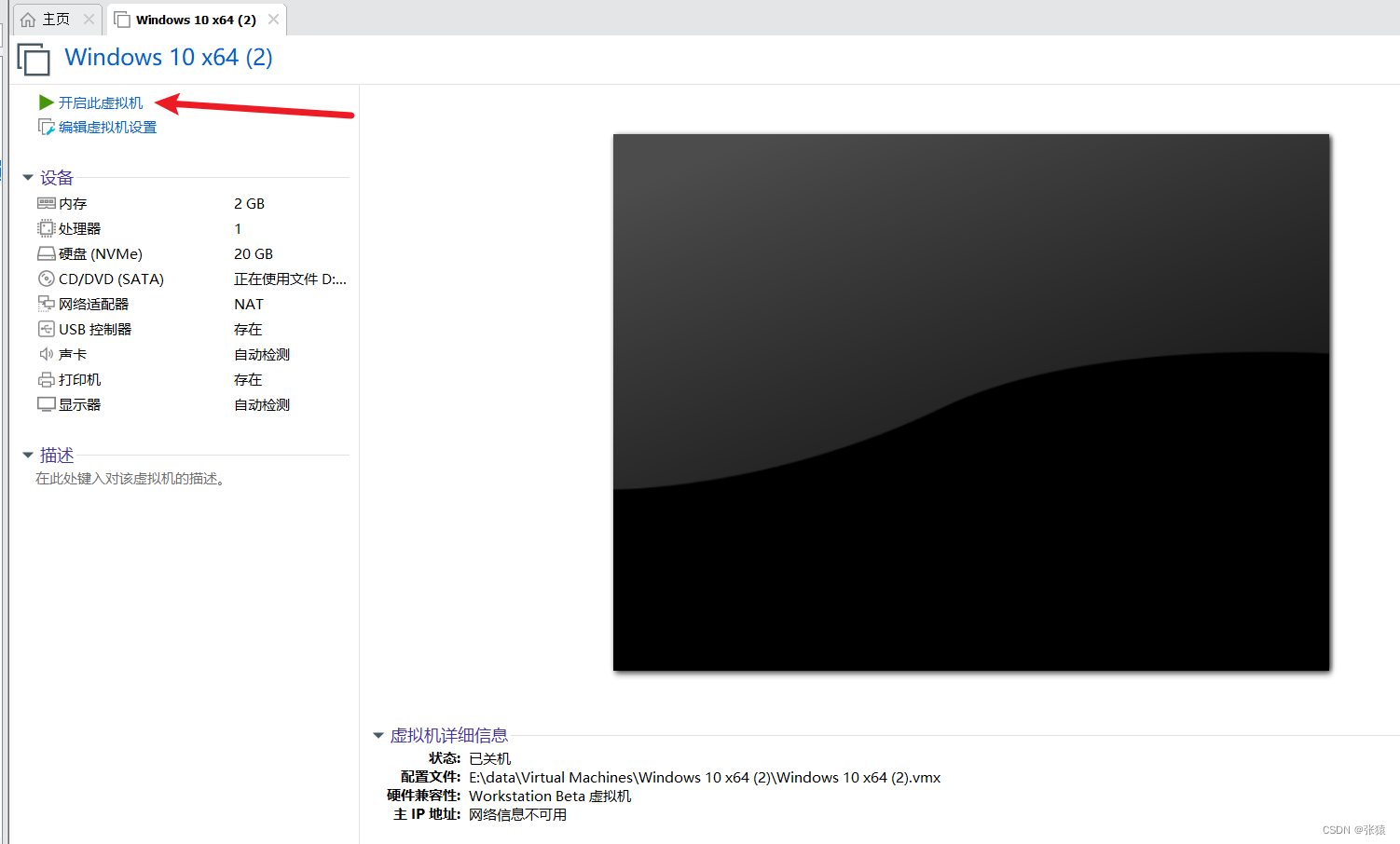Open the 显示器 row label

pyautogui.click(x=79, y=404)
